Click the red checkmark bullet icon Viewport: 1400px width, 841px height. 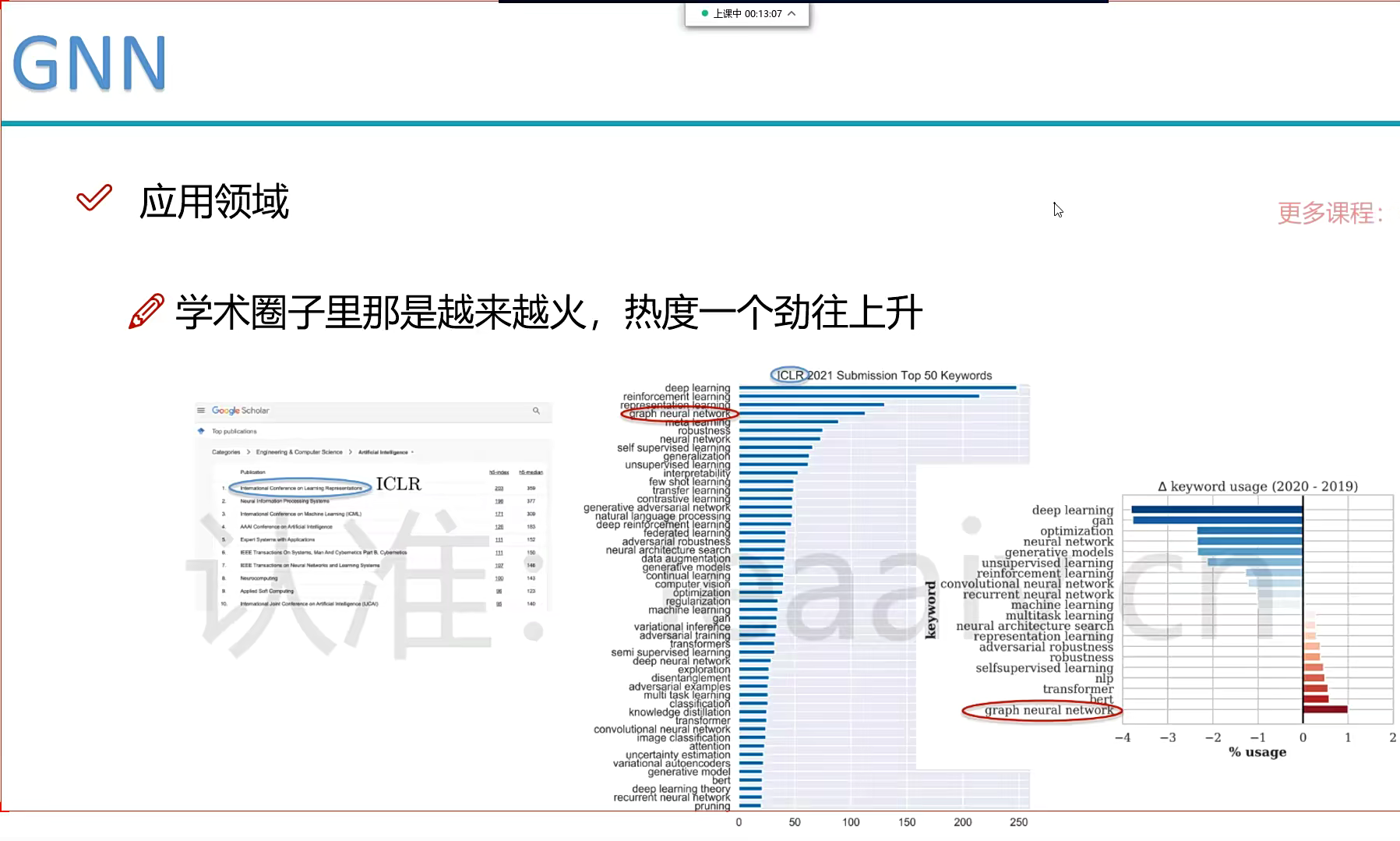pos(94,198)
